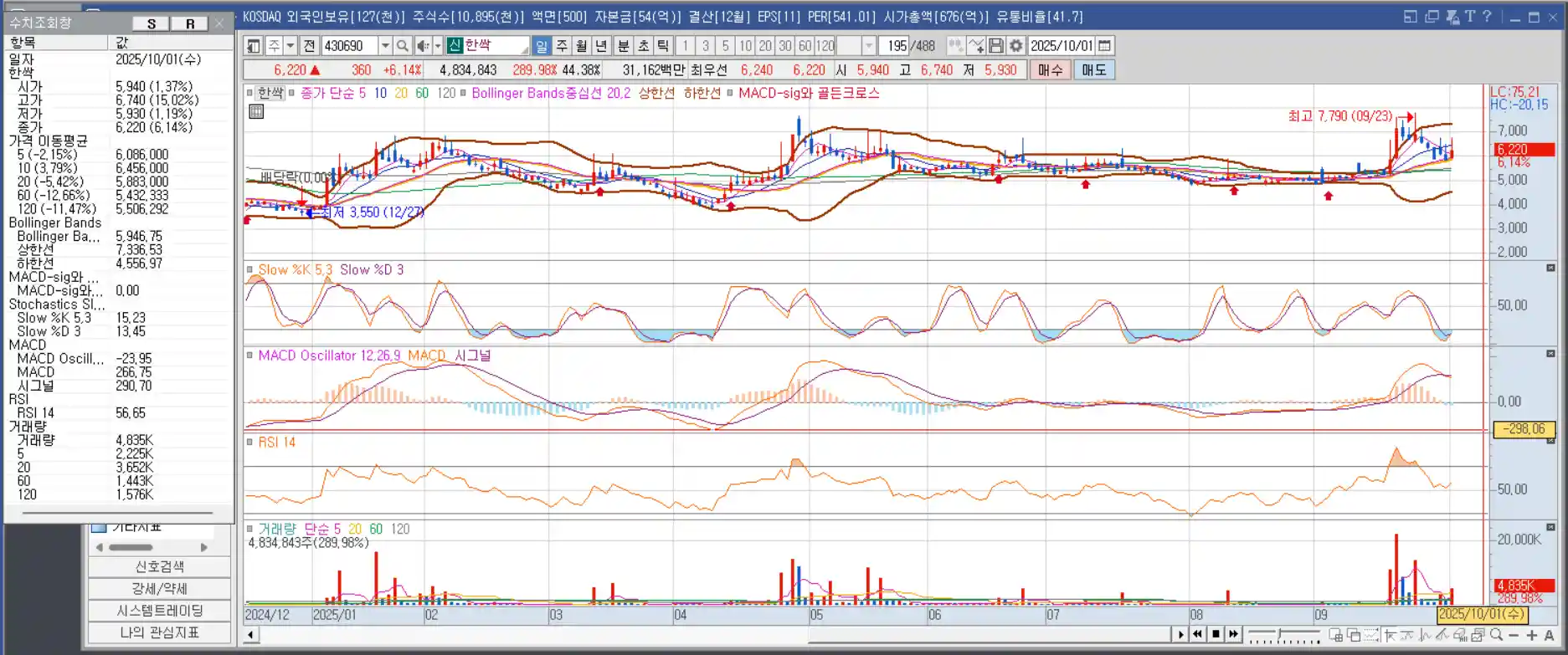
Task: Click the 매도 sell button
Action: tap(1094, 70)
